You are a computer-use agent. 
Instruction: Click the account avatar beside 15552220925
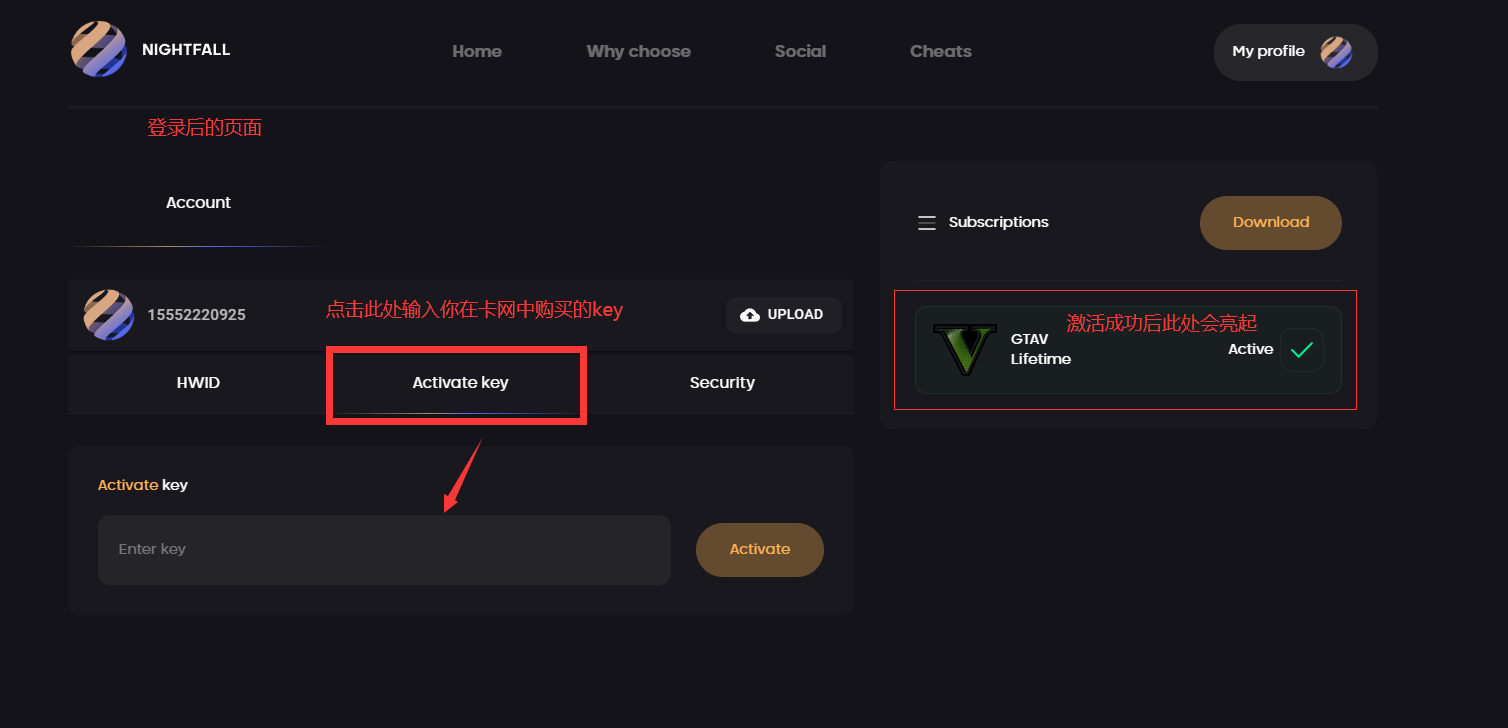[x=108, y=315]
